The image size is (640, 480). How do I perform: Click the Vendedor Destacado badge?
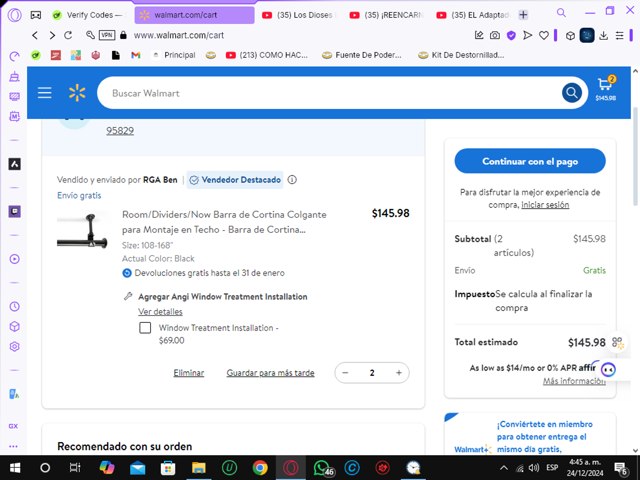click(235, 180)
